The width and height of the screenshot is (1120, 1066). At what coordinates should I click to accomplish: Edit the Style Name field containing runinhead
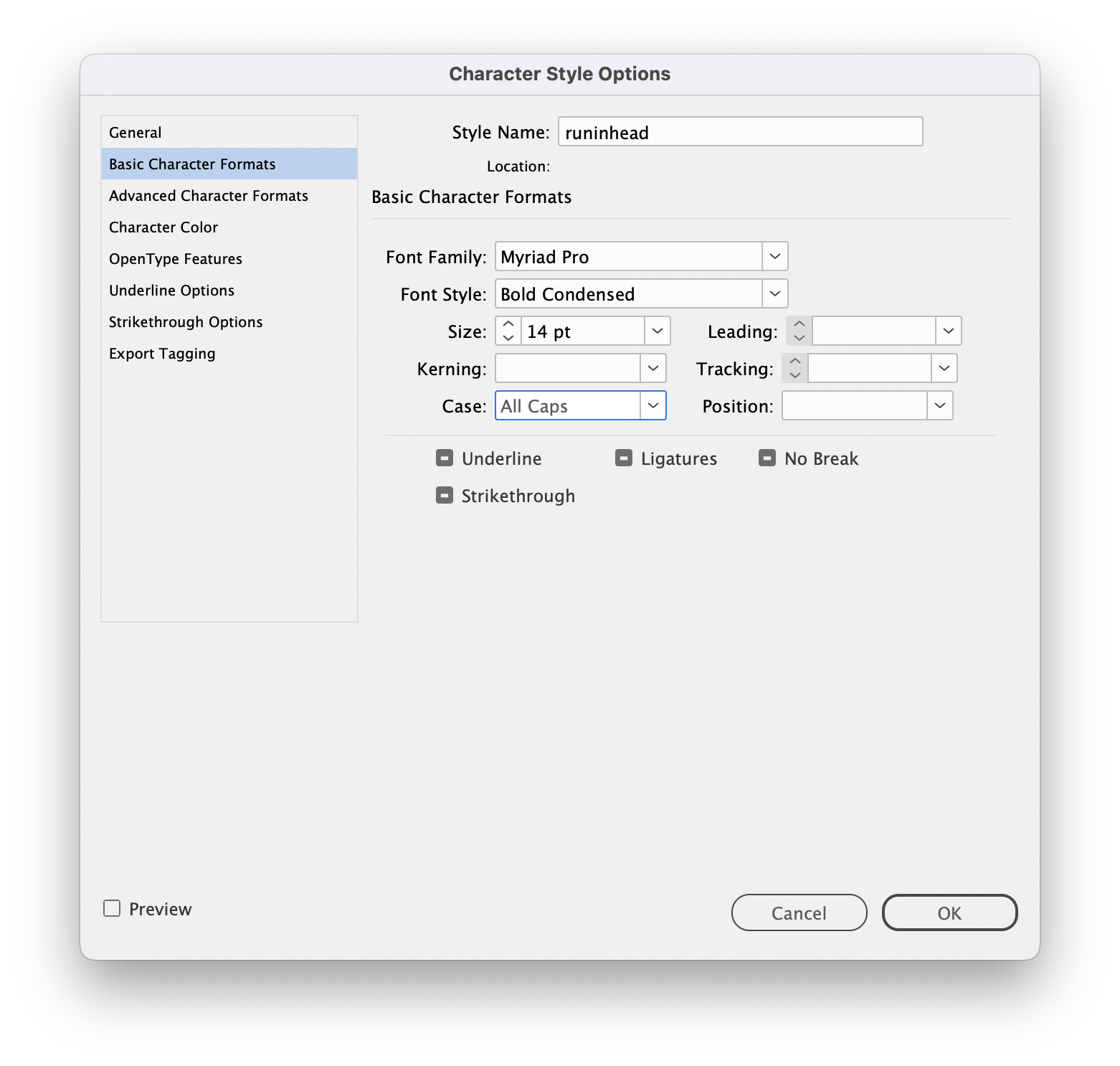point(740,131)
